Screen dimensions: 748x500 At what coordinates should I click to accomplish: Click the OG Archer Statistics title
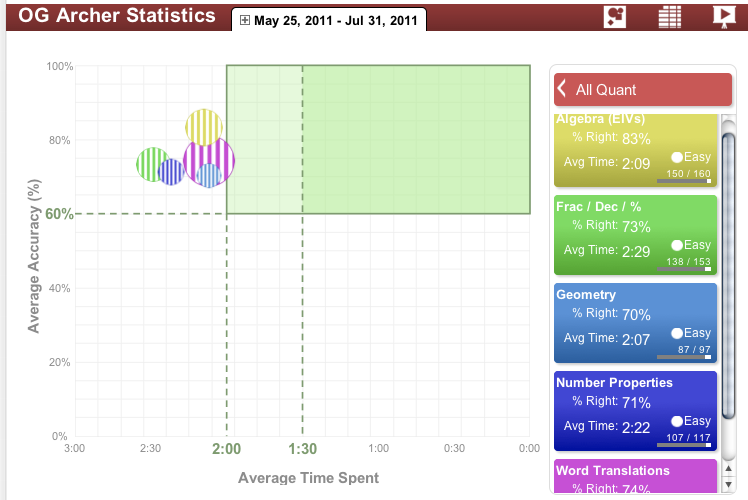pos(117,16)
